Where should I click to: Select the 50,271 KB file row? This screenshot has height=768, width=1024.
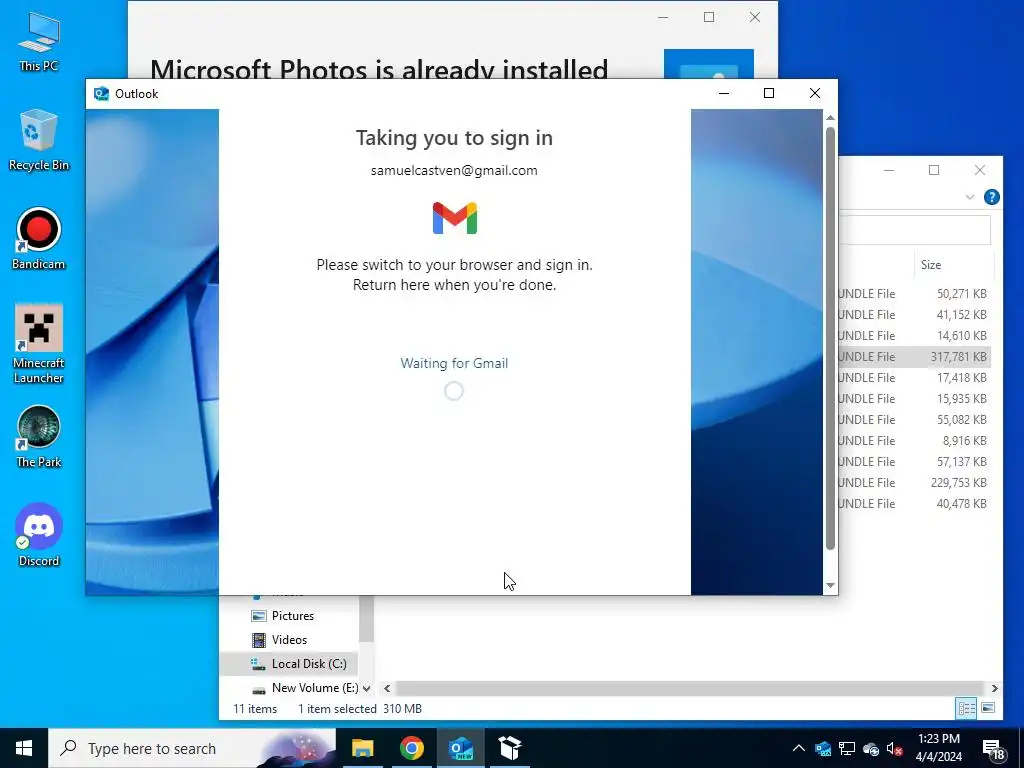[914, 294]
